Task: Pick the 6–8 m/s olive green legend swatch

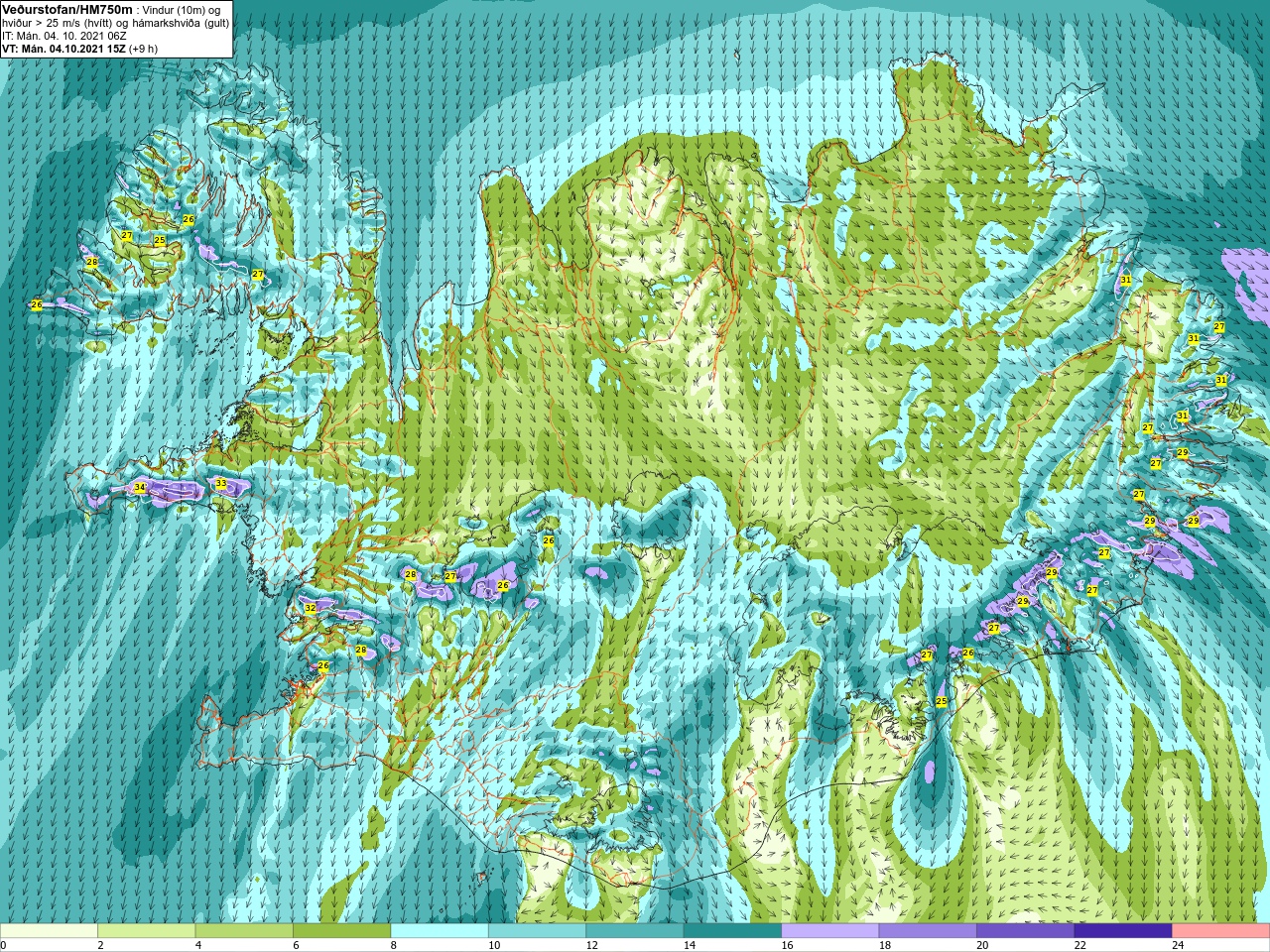Action: click(x=341, y=931)
